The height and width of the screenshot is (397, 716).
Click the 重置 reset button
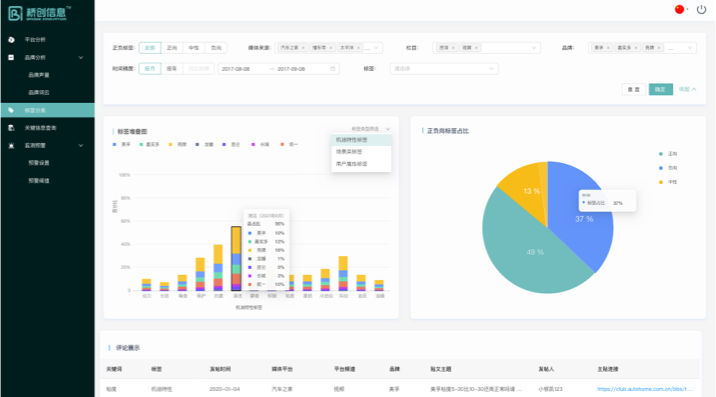click(x=633, y=89)
